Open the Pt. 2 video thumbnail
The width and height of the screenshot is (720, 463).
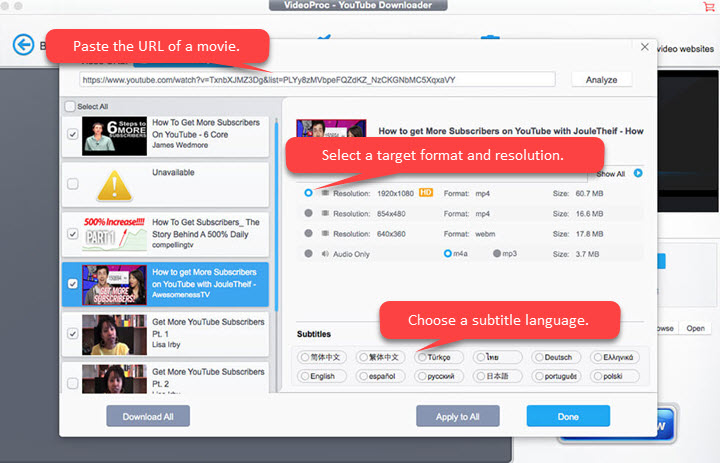[114, 379]
